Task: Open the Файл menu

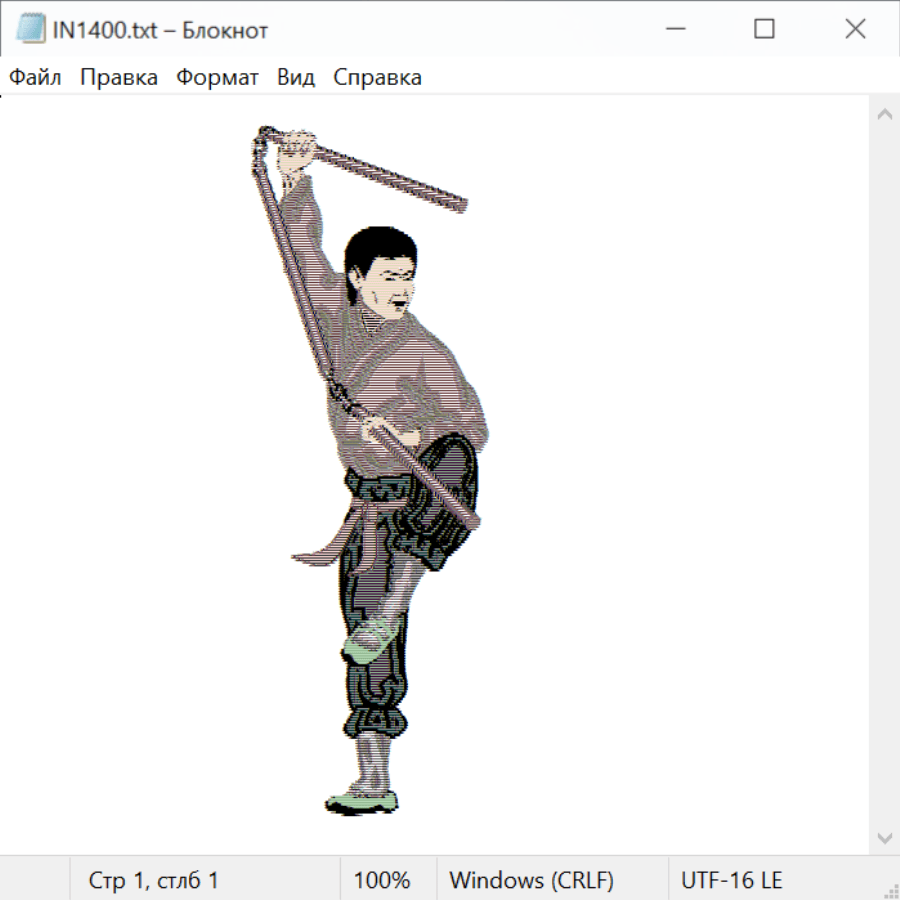Action: pyautogui.click(x=35, y=77)
